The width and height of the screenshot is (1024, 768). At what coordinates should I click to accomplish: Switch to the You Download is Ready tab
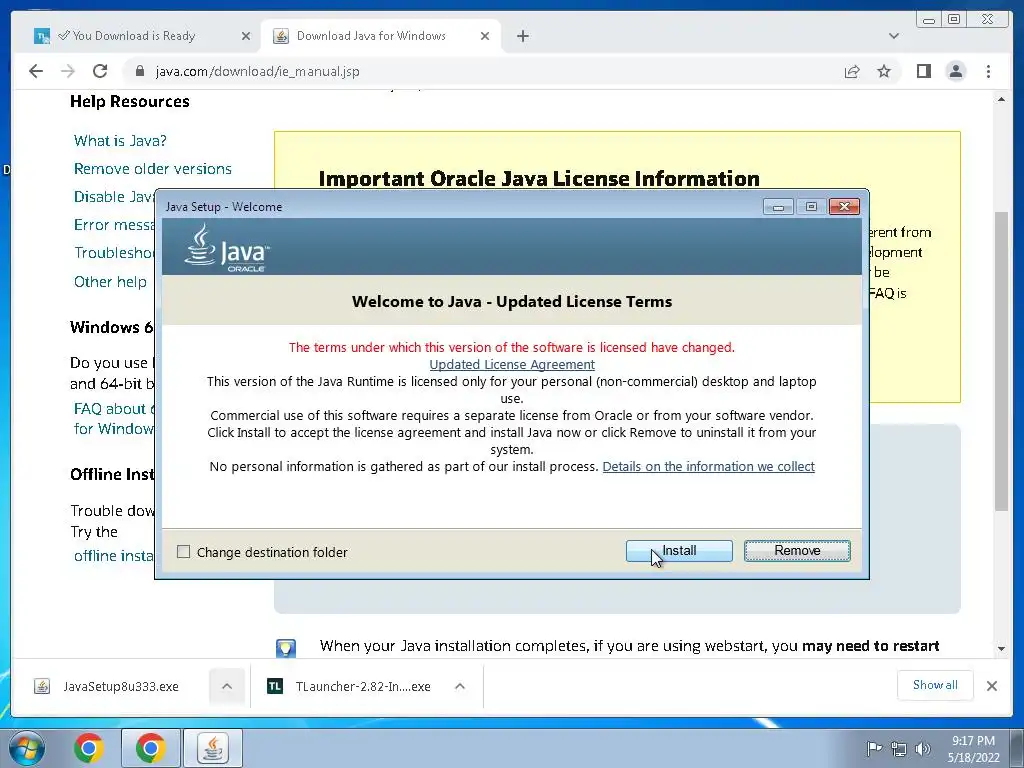[x=134, y=36]
